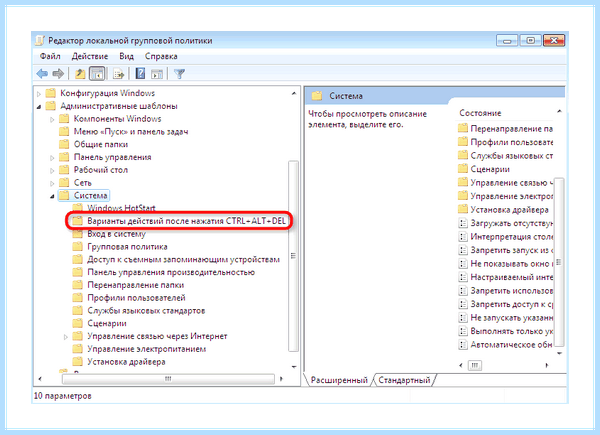Screen dimensions: 600x435
Task: Go up one level toolbar icon
Action: coord(80,73)
